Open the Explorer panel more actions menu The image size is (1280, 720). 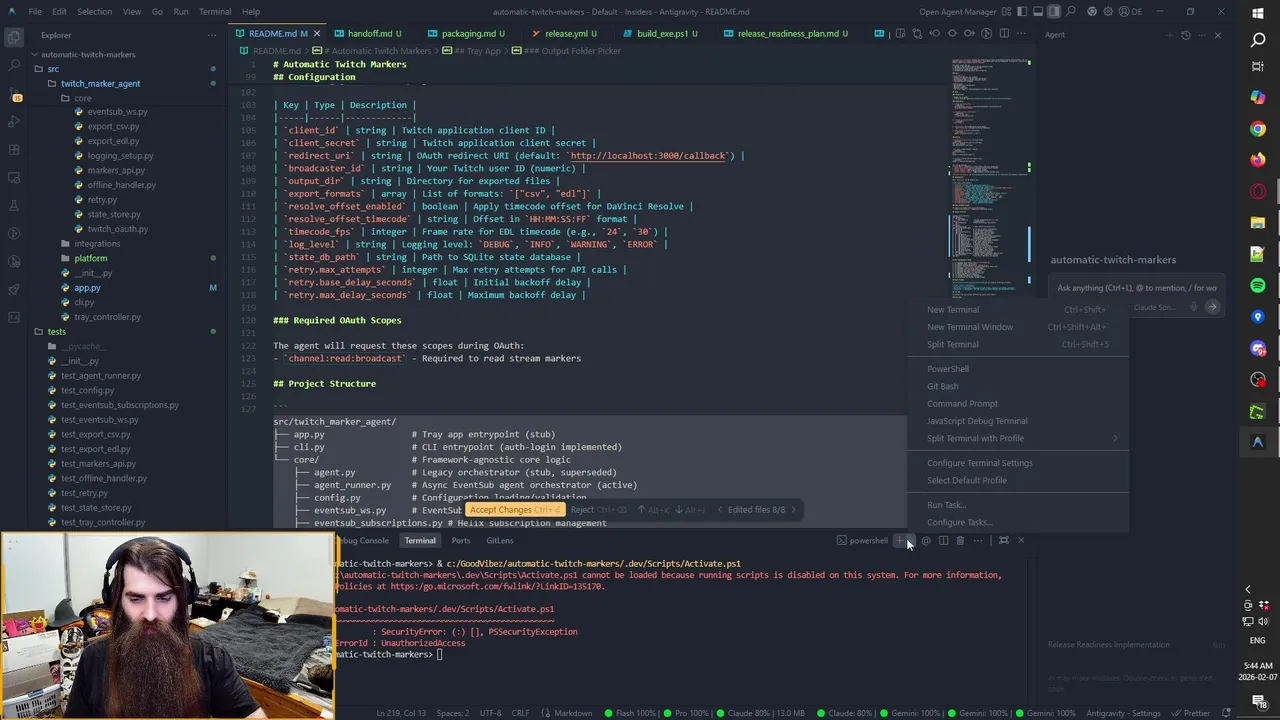tap(211, 35)
